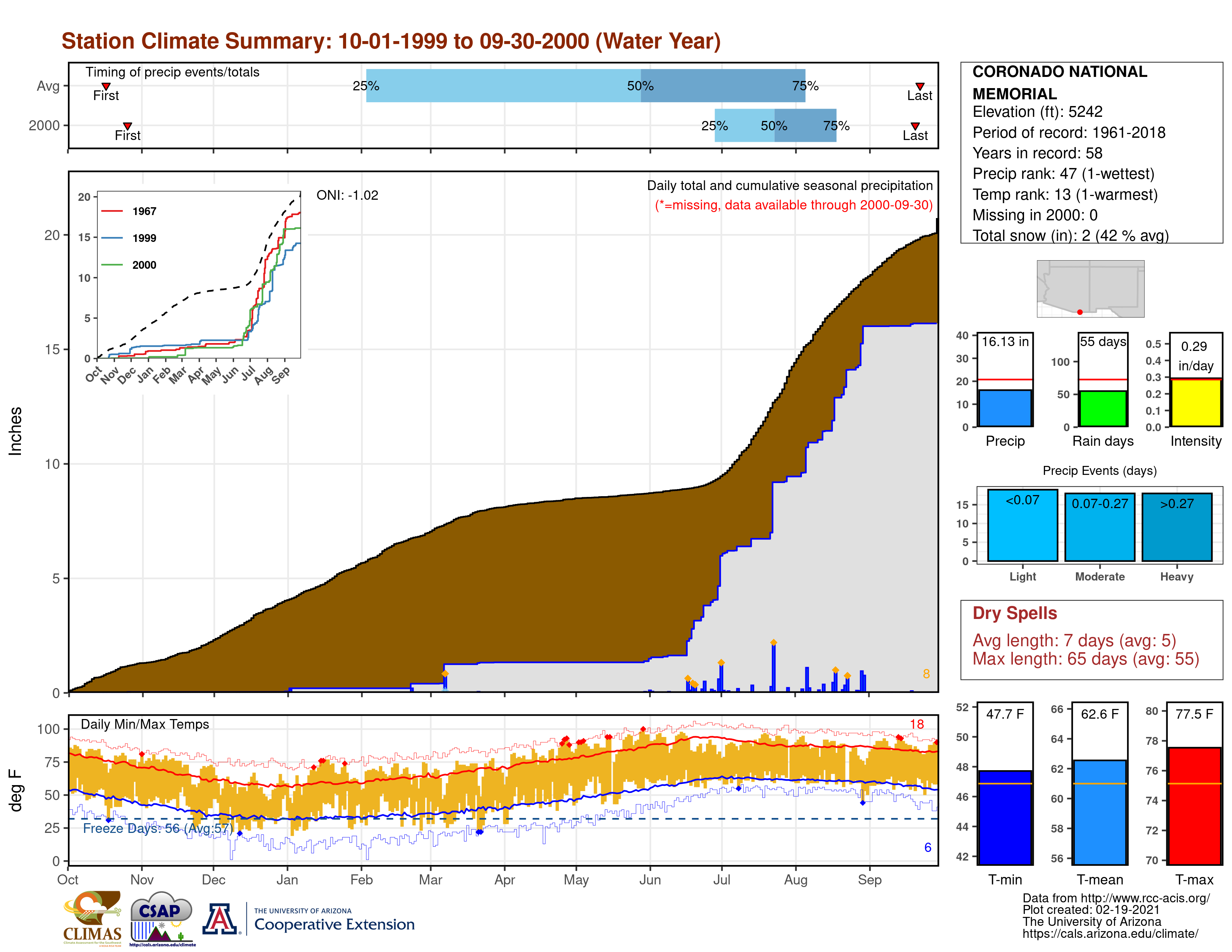Click the 'Precip Events (days)' heading
This screenshot has width=1232, height=952.
point(1099,470)
